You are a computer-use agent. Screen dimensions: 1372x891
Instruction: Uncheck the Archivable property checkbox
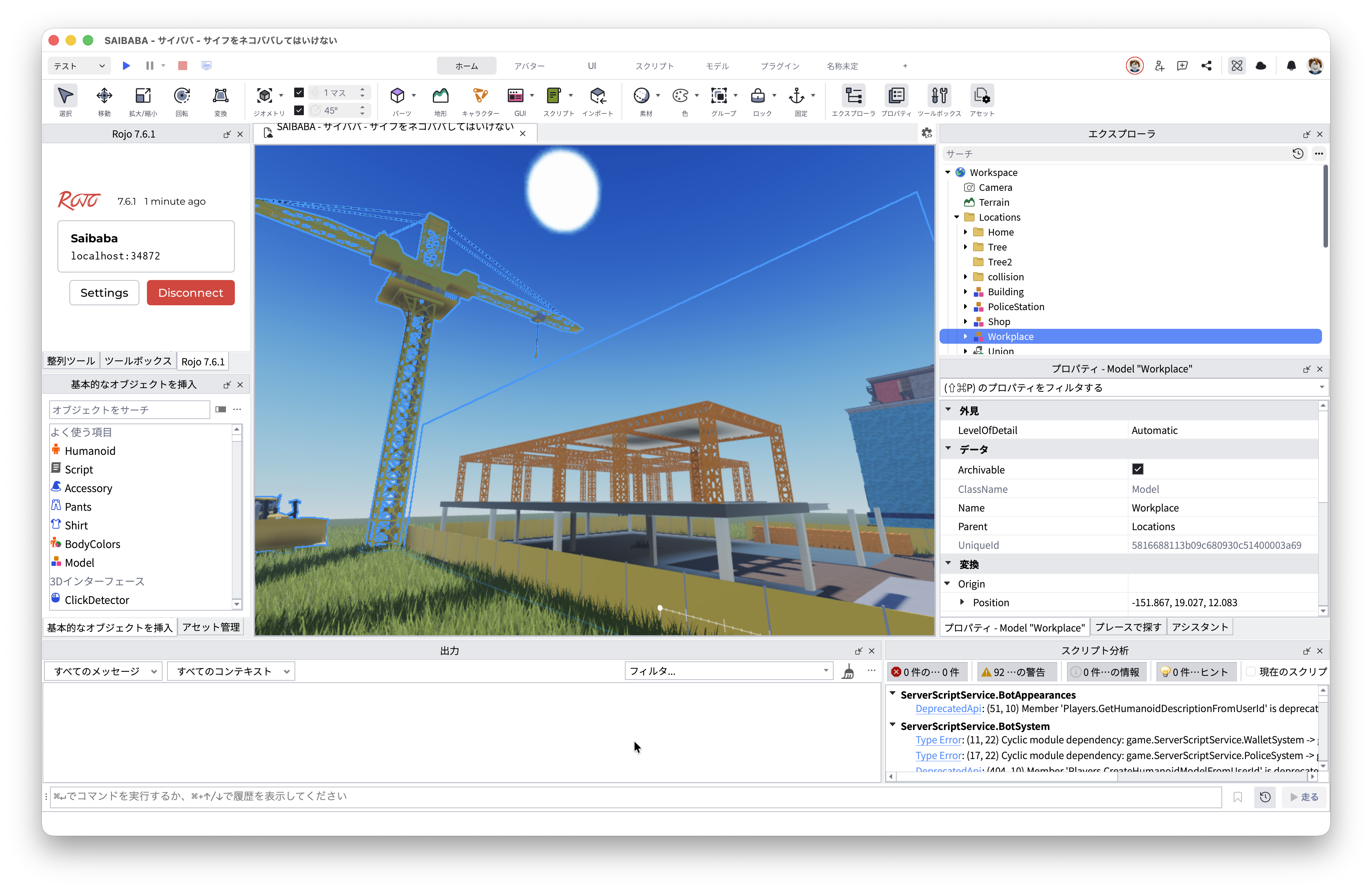1137,469
